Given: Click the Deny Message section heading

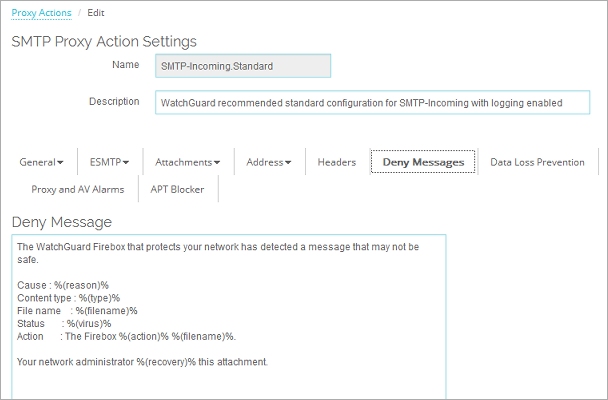Looking at the screenshot, I should 61,221.
